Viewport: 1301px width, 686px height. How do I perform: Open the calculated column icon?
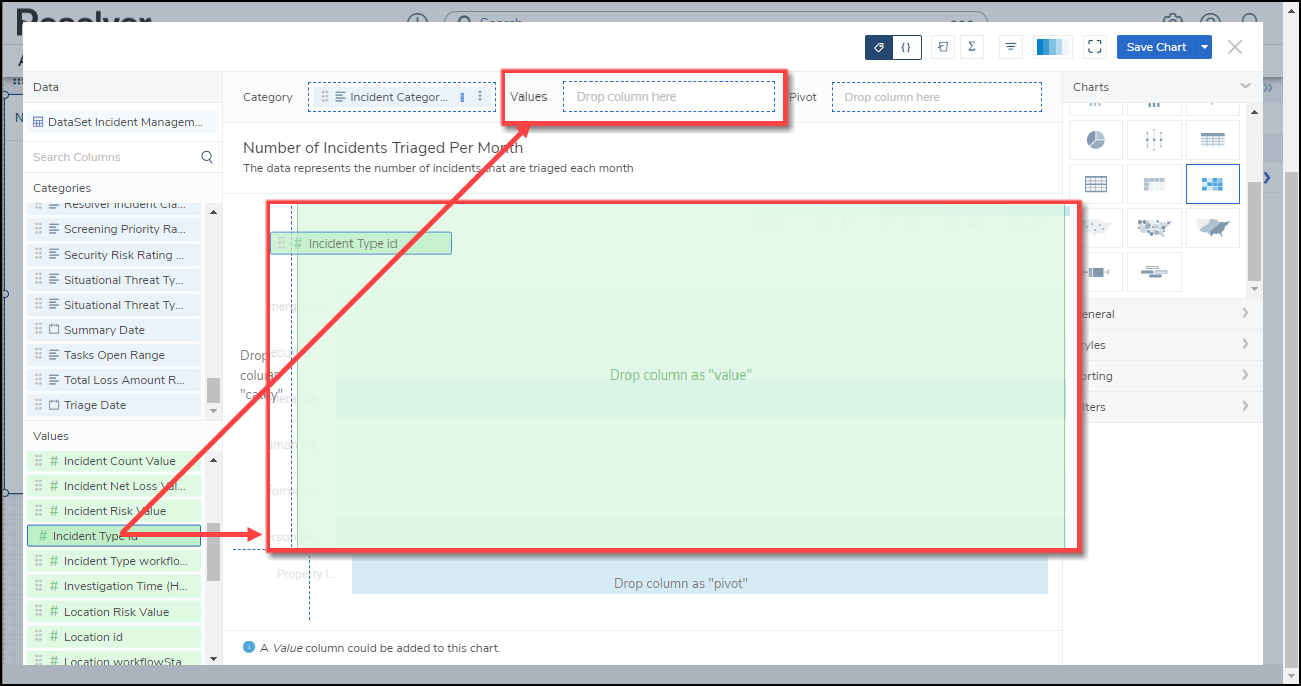coord(943,47)
